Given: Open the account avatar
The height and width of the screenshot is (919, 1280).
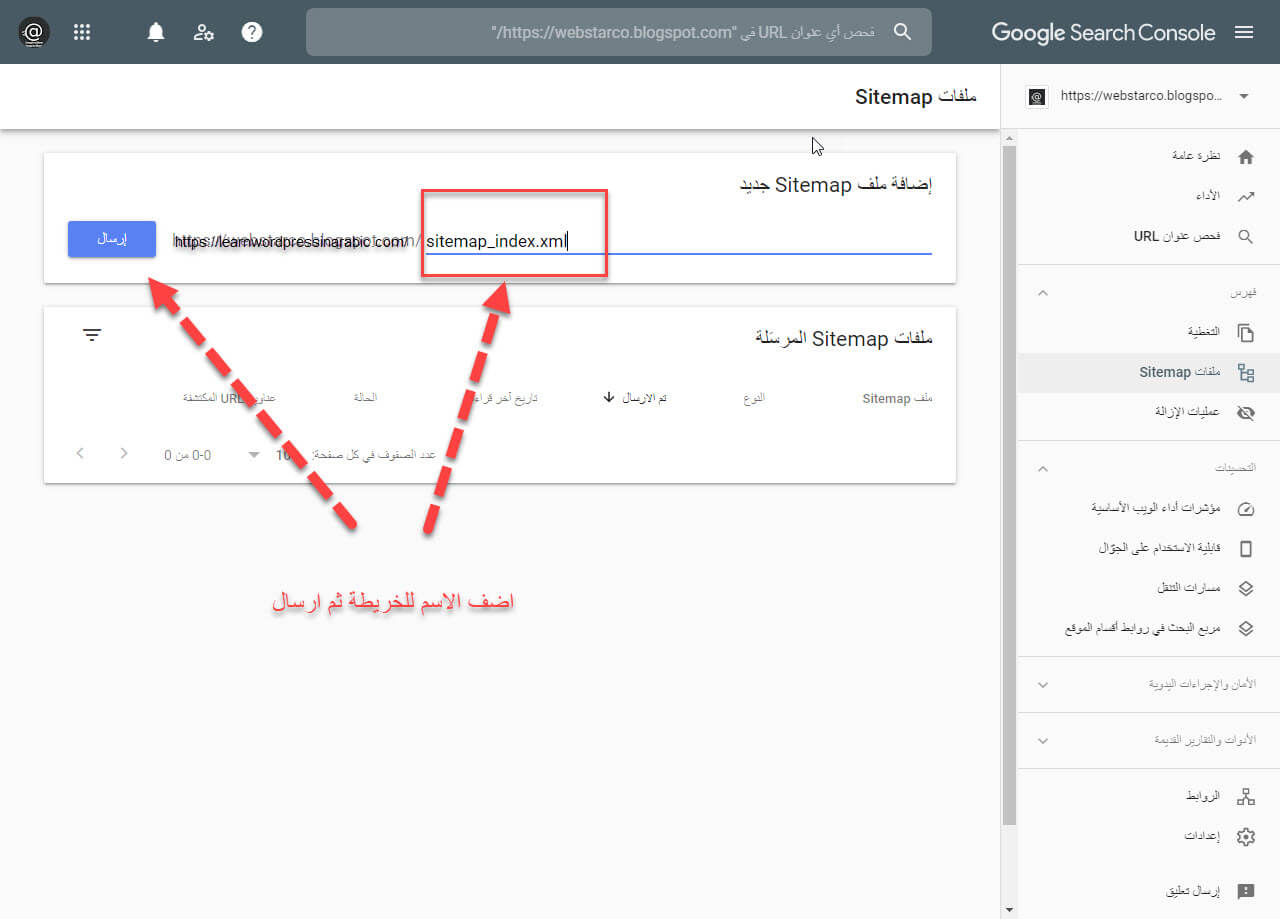Looking at the screenshot, I should point(34,32).
